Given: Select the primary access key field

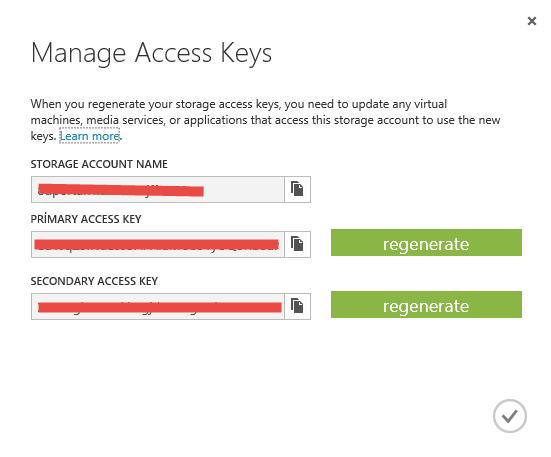Looking at the screenshot, I should point(157,244).
